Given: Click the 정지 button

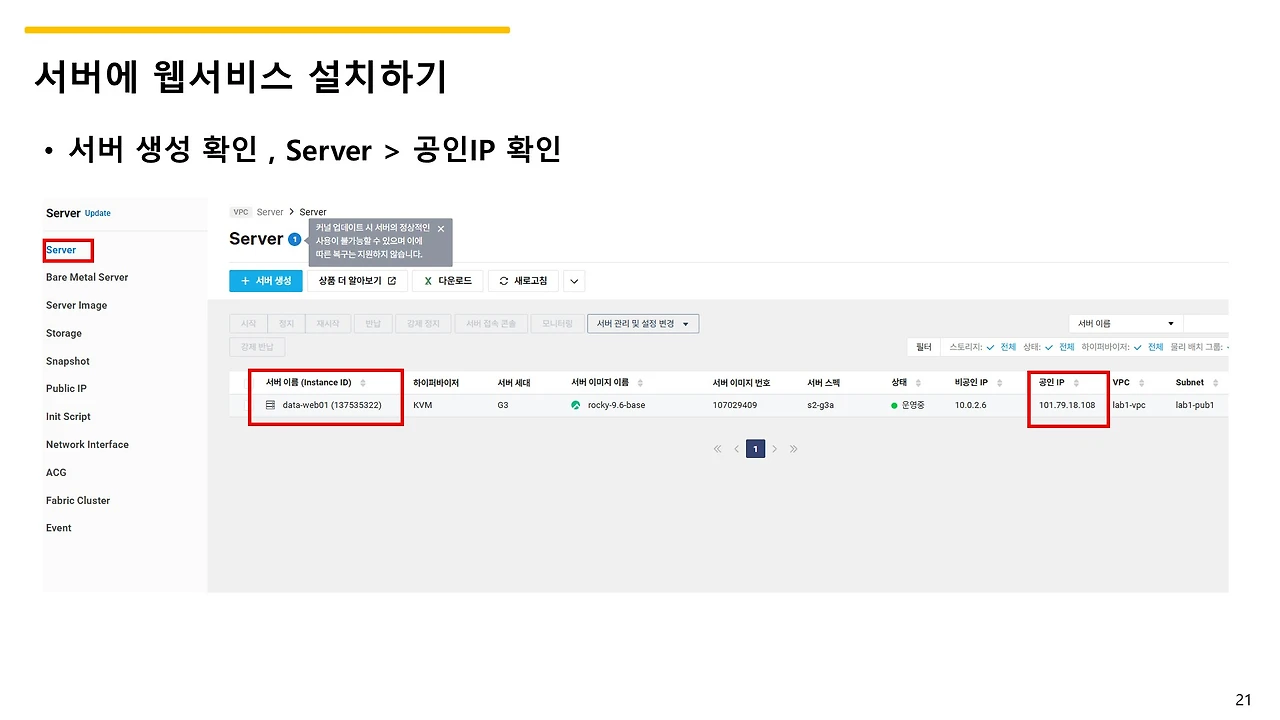Looking at the screenshot, I should (x=287, y=324).
